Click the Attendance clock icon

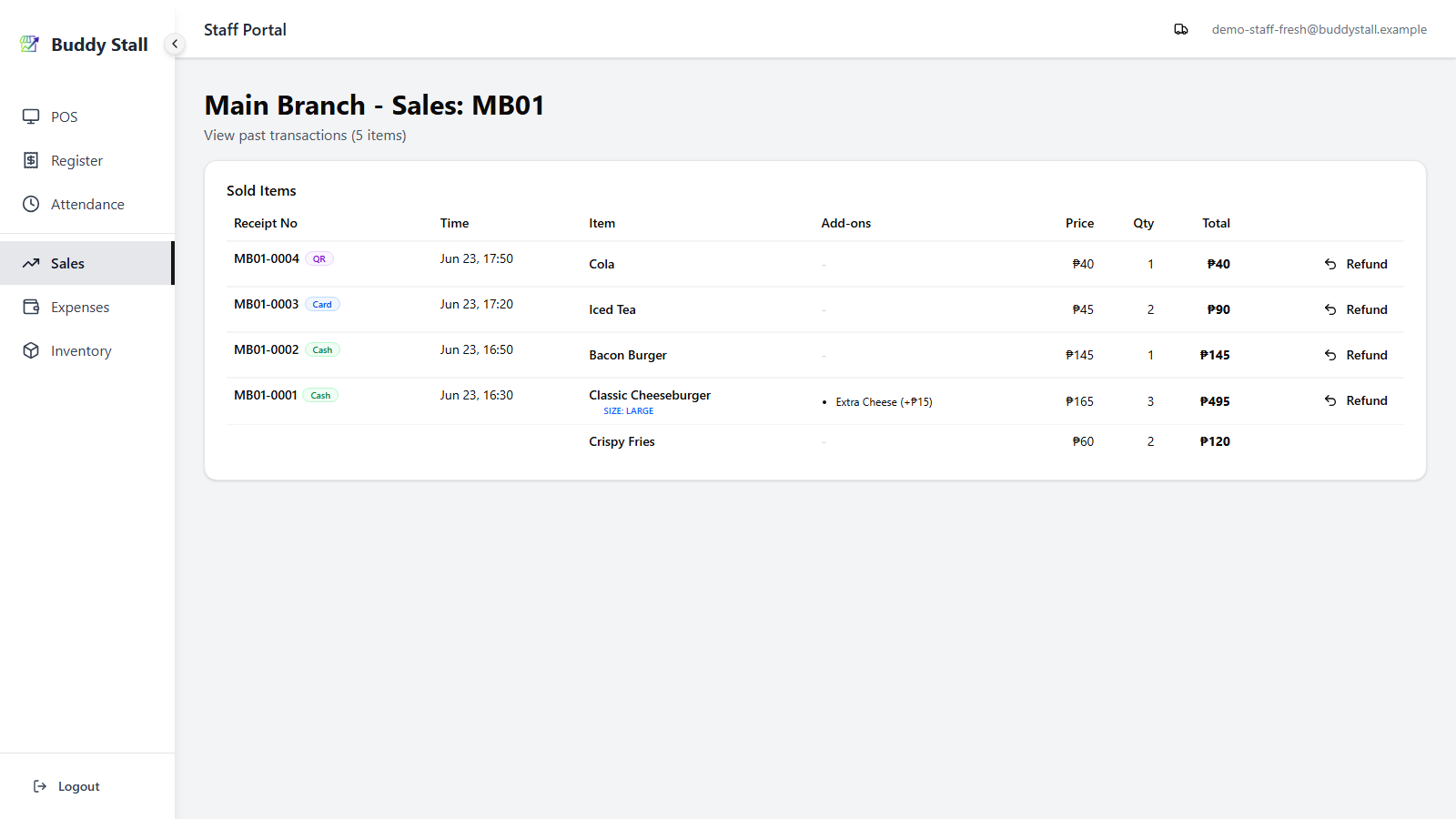point(31,204)
